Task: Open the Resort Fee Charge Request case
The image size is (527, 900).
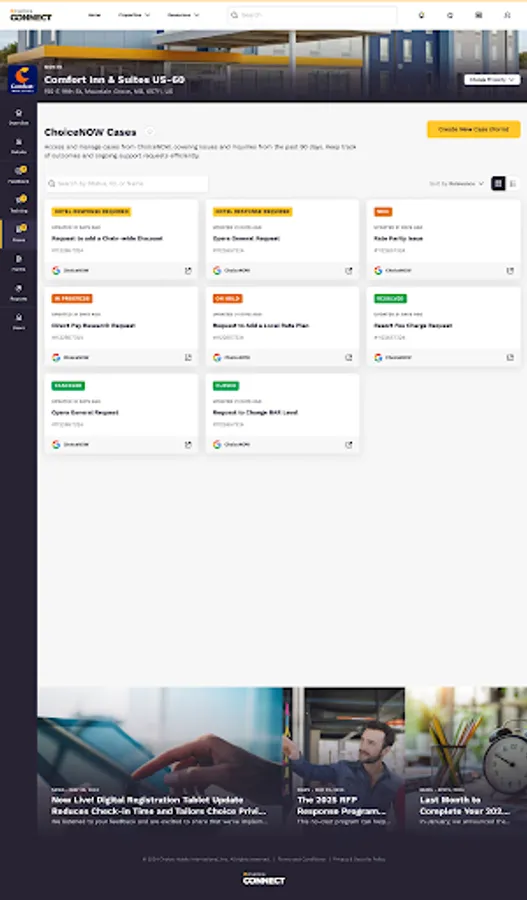Action: pyautogui.click(x=413, y=325)
